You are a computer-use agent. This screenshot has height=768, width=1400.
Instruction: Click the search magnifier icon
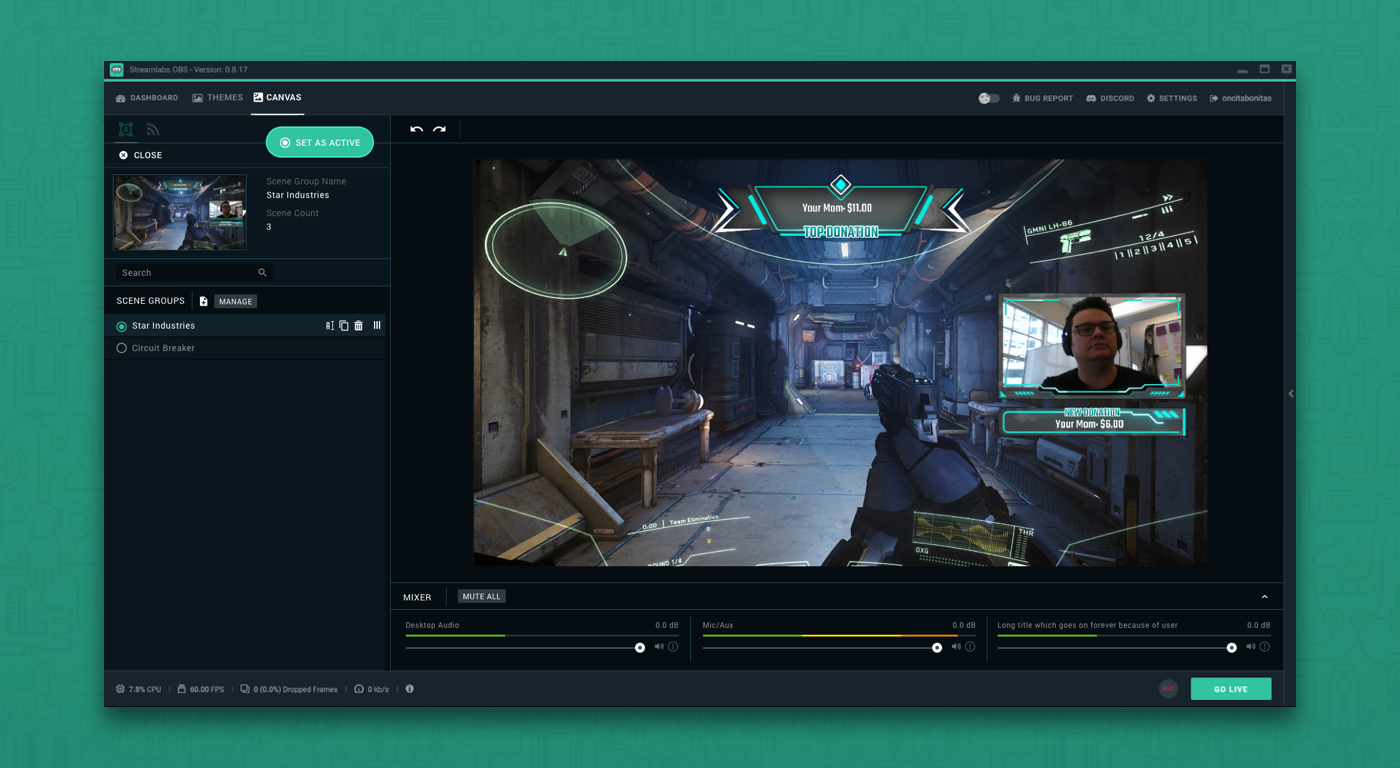click(x=263, y=272)
